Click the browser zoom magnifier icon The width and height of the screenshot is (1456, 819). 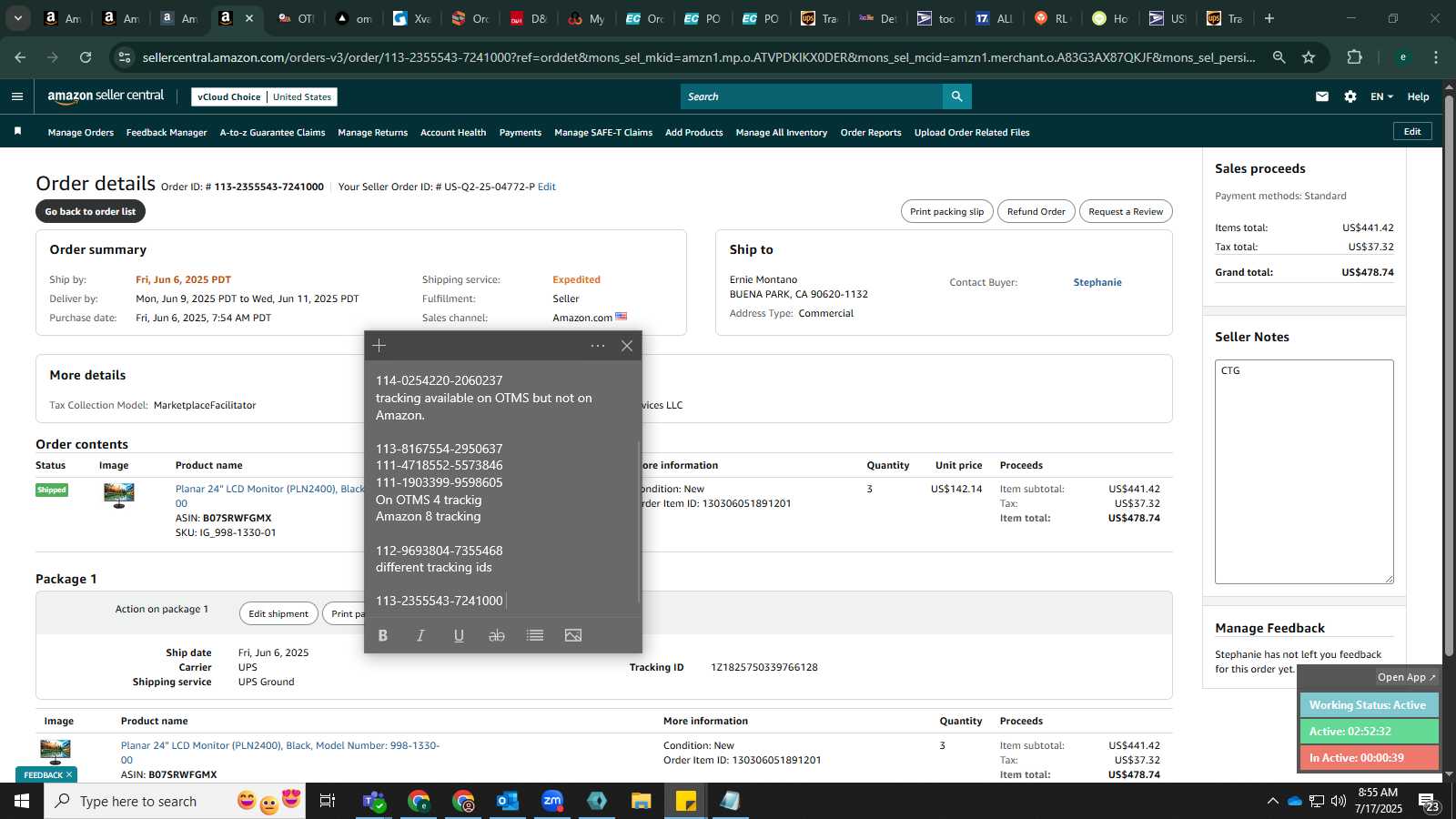coord(1279,57)
